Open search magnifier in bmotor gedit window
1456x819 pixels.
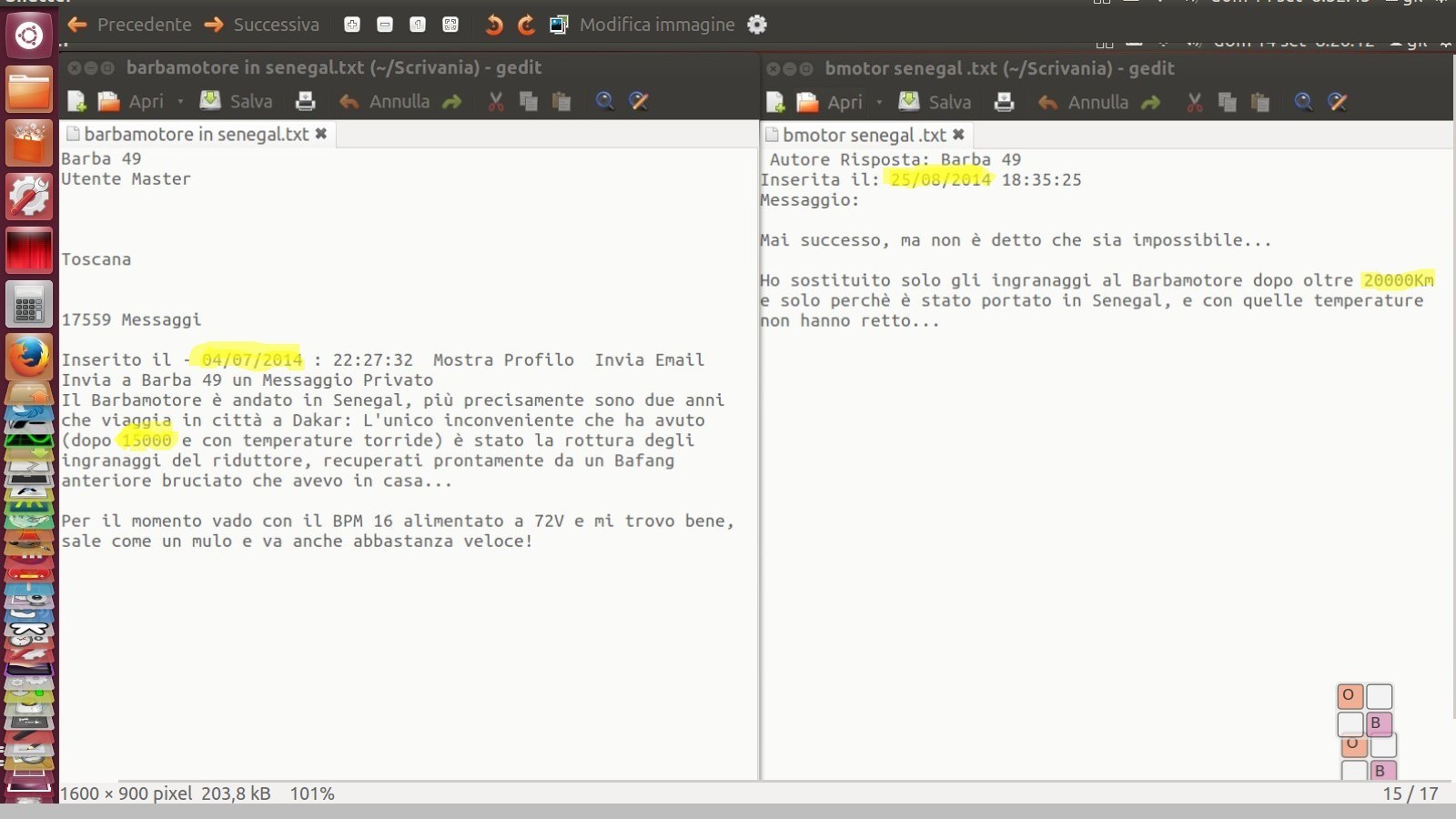(1304, 102)
